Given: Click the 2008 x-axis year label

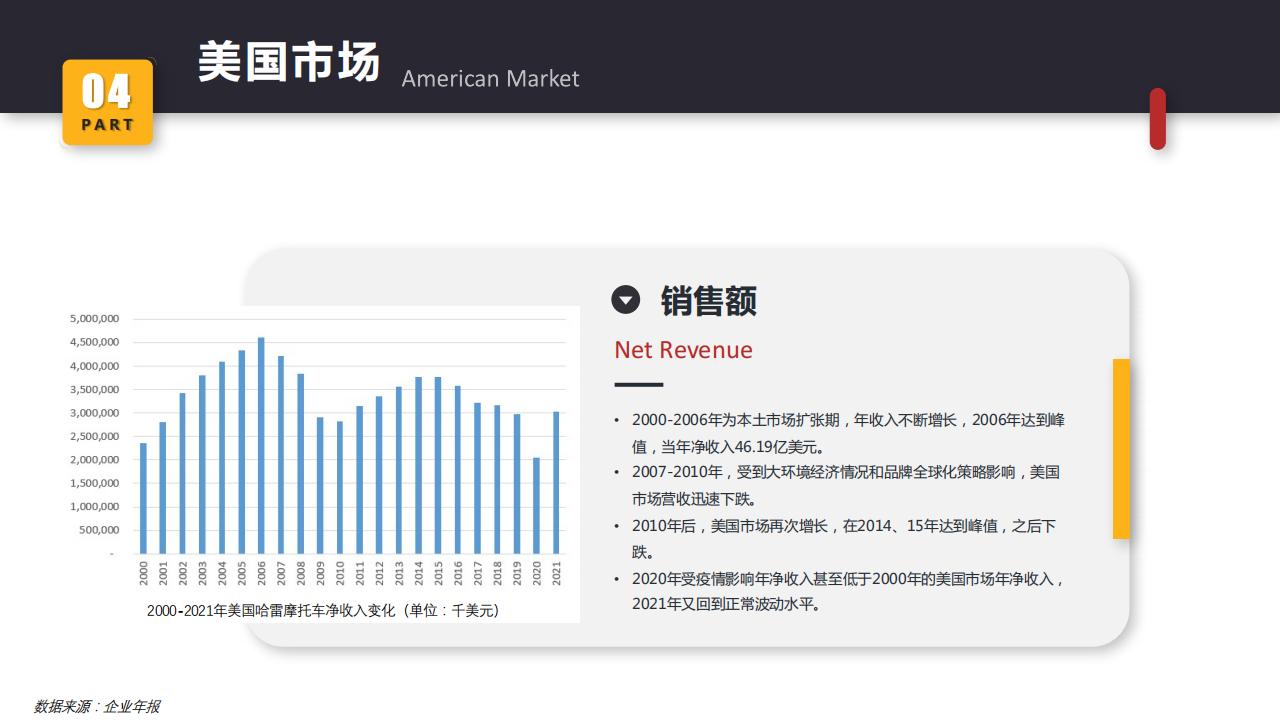Looking at the screenshot, I should coord(300,573).
